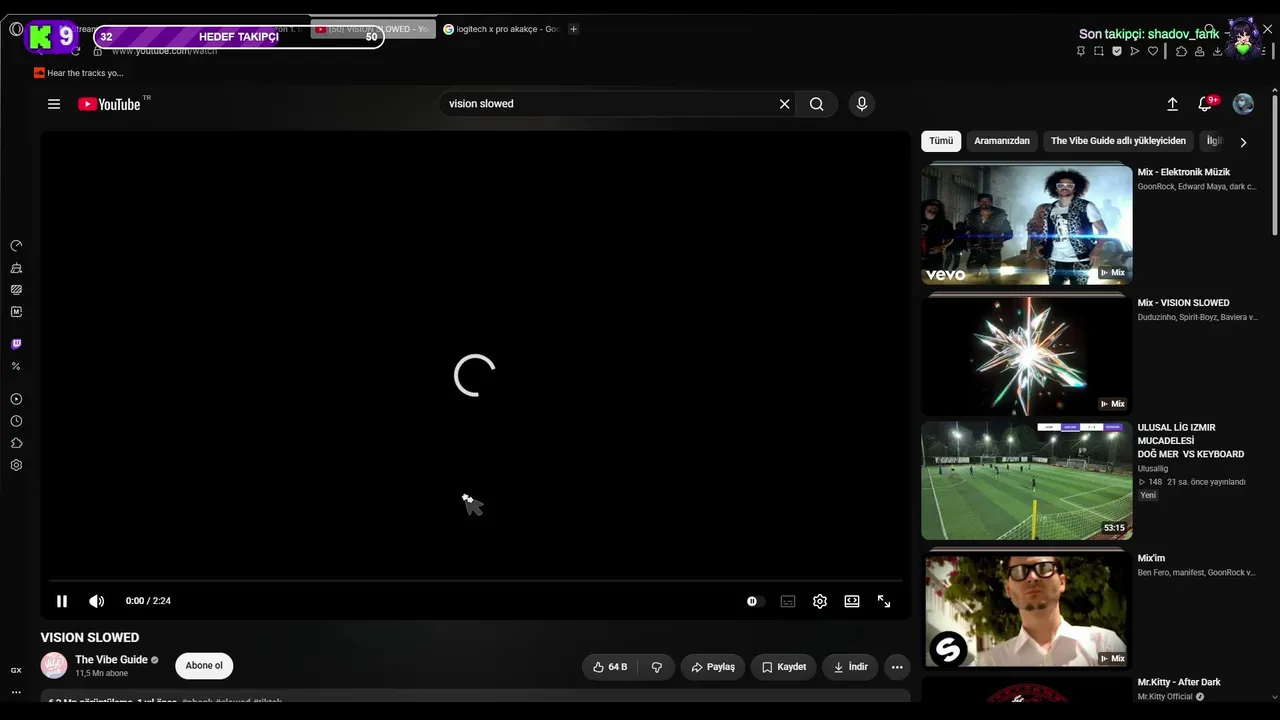The width and height of the screenshot is (1280, 720).
Task: Add the page to bookmarks with heart icon
Action: (x=1153, y=51)
